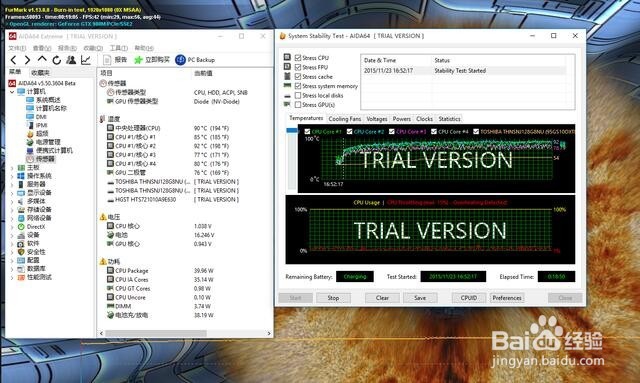Screen dimensions: 640x383
Task: Select the 便携式计算机 tree item
Action: (x=49, y=150)
